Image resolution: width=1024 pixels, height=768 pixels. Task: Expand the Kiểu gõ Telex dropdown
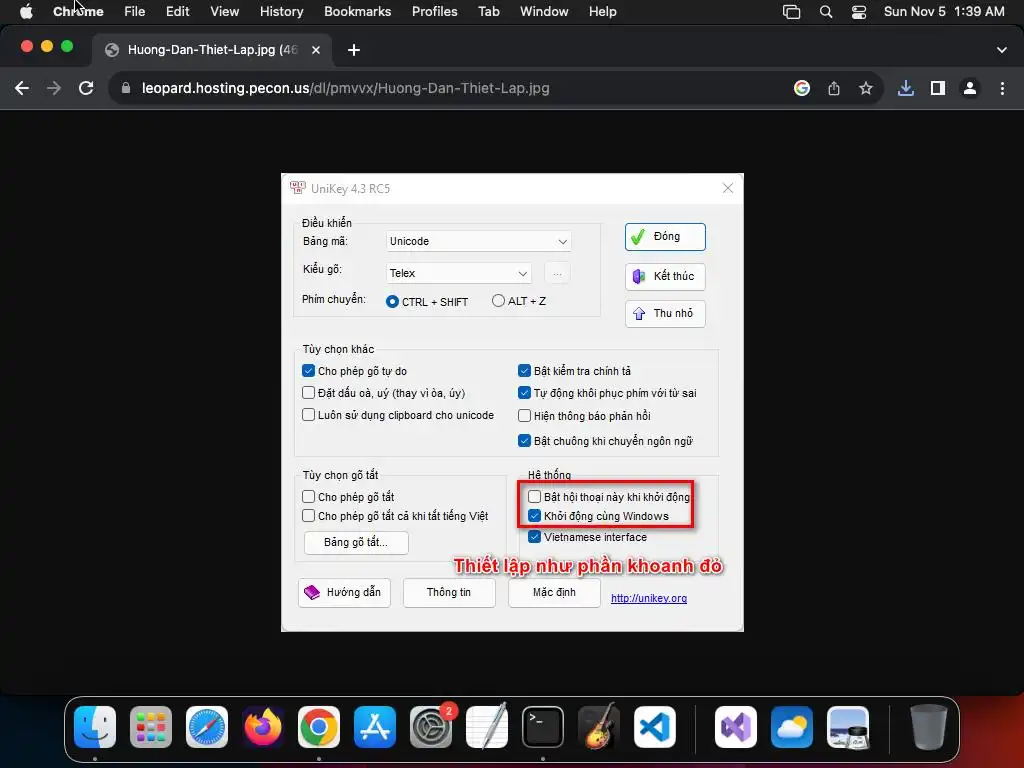pyautogui.click(x=458, y=273)
